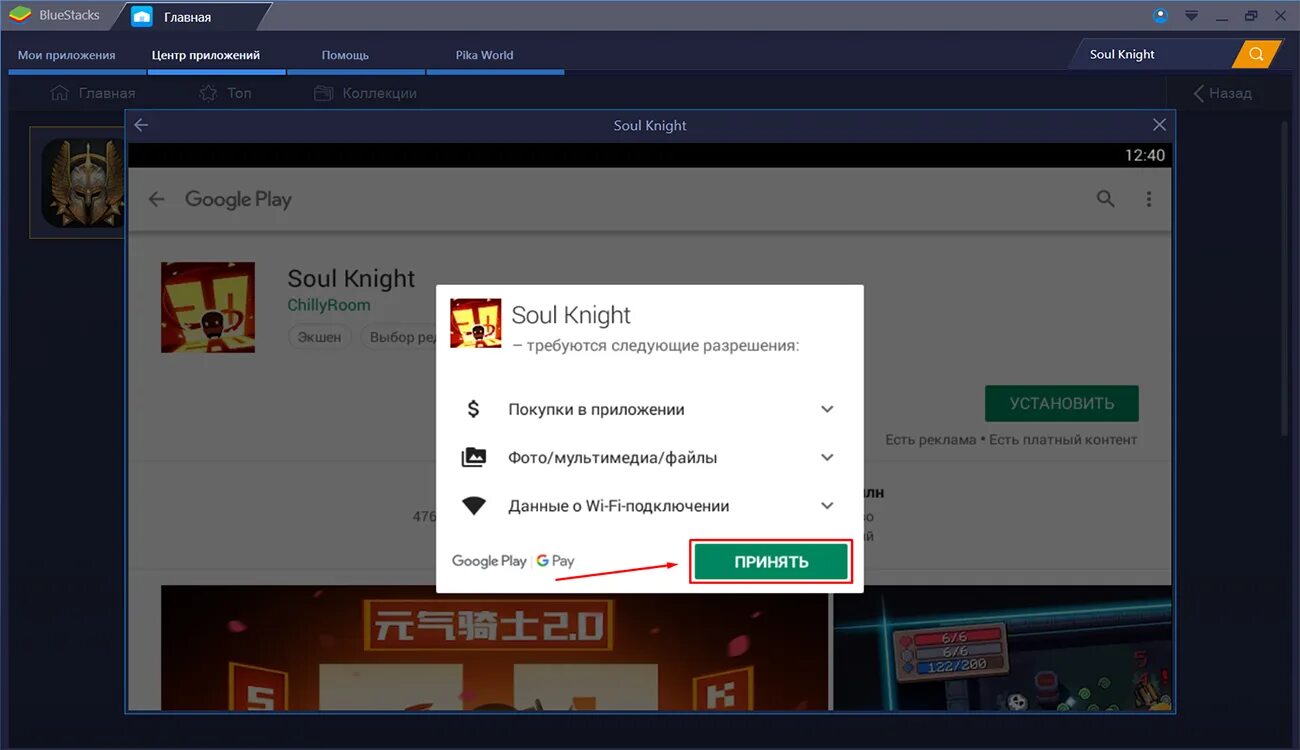This screenshot has height=750, width=1300.
Task: Click the back arrow of the Soul Knight window
Action: point(141,125)
